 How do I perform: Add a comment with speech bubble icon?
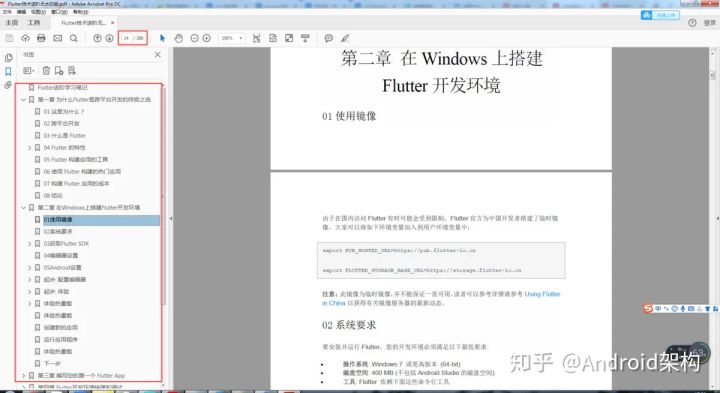point(329,39)
